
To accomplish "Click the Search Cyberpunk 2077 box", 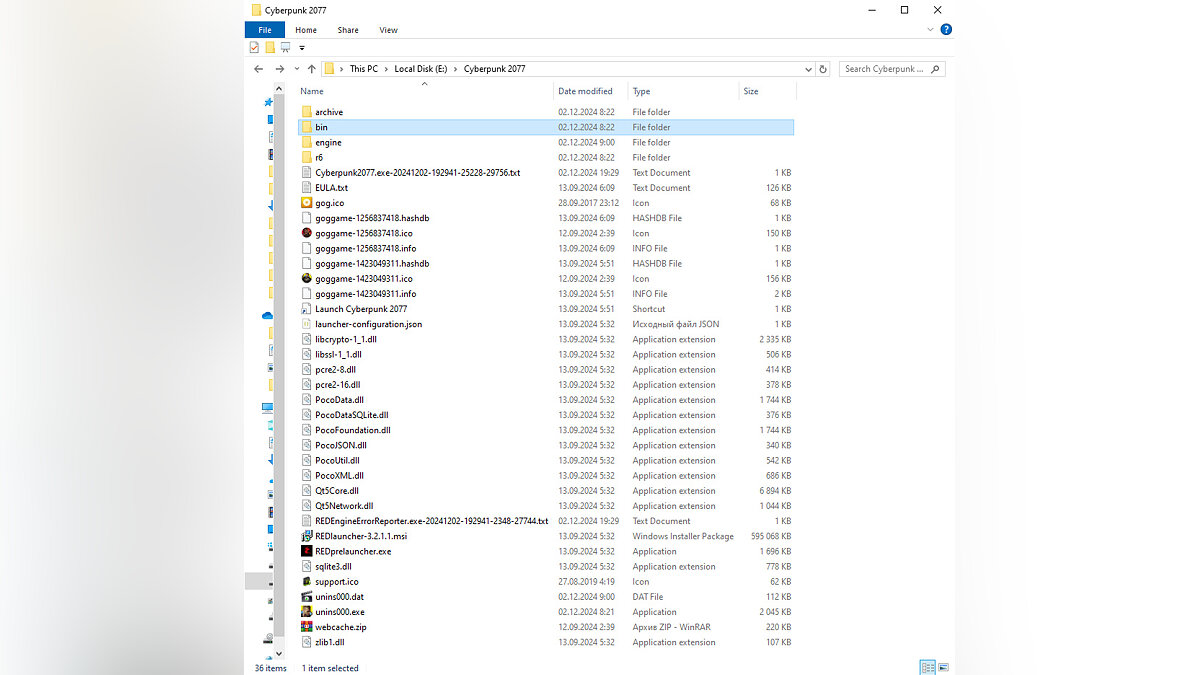I will pyautogui.click(x=885, y=69).
